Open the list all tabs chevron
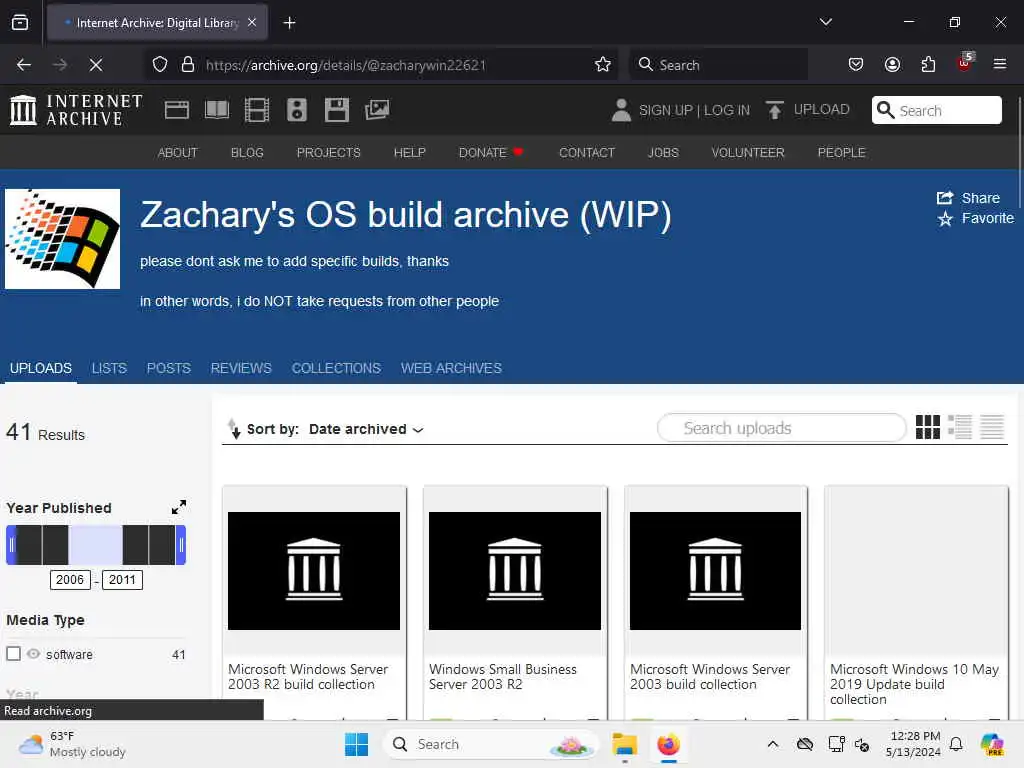The width and height of the screenshot is (1024, 768). (x=825, y=23)
